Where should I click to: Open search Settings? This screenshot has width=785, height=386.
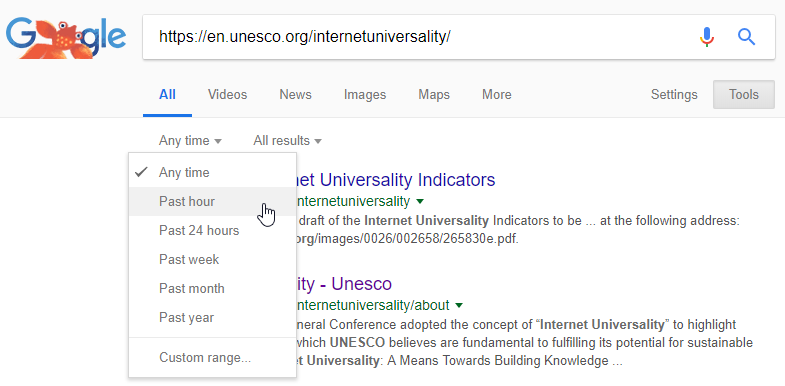coord(674,95)
